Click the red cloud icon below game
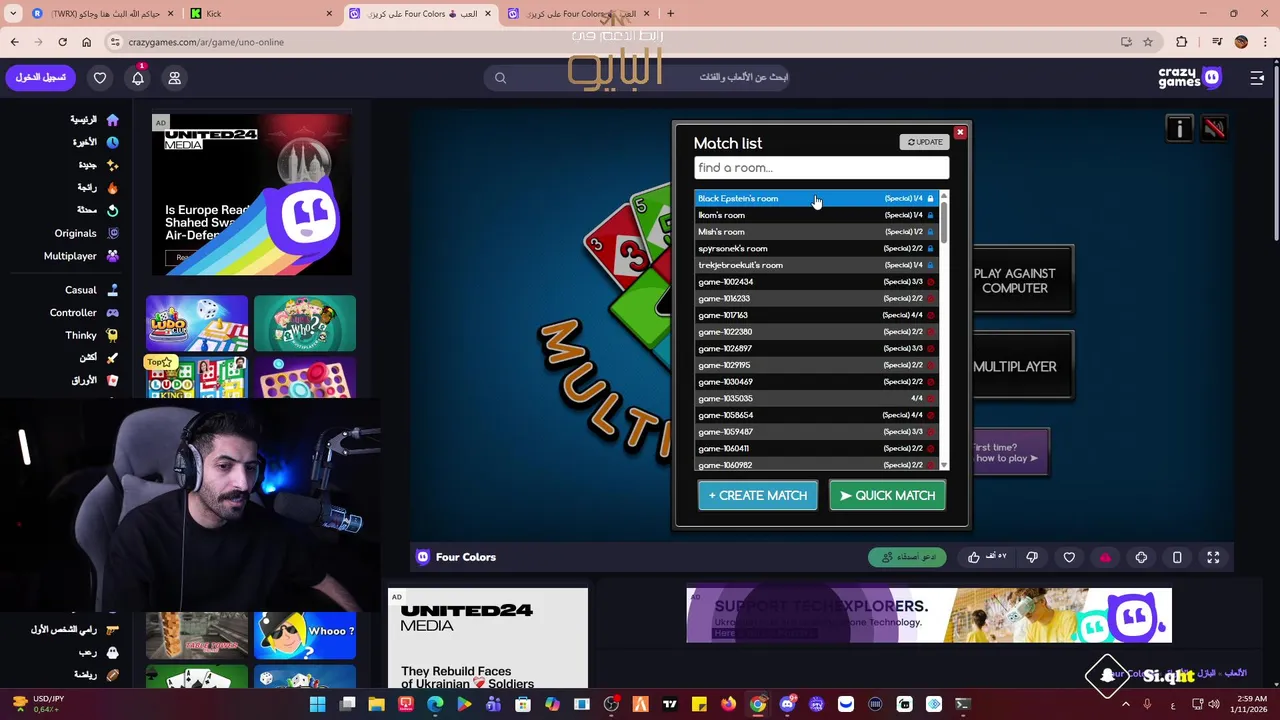The image size is (1280, 720). pos(1105,557)
